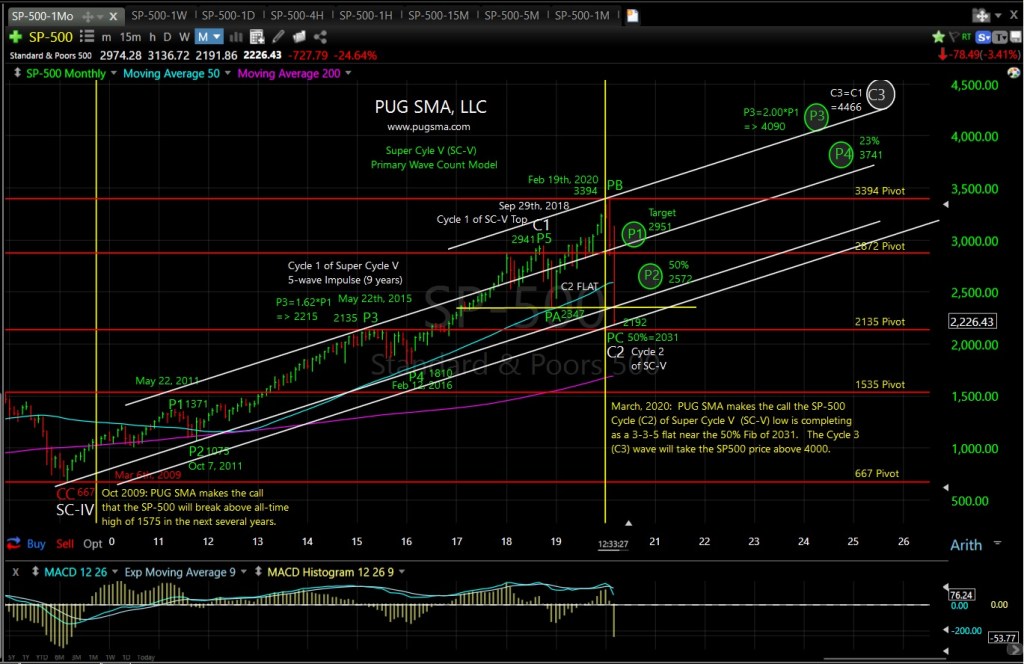Click the save chart disk icon
Image resolution: width=1024 pixels, height=664 pixels.
coord(1016,37)
